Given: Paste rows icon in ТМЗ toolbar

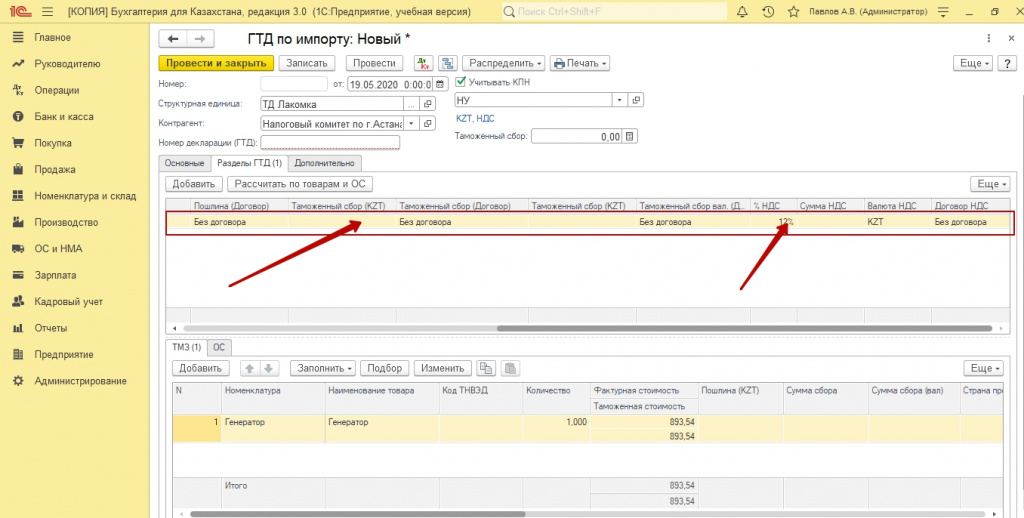Looking at the screenshot, I should pos(511,368).
